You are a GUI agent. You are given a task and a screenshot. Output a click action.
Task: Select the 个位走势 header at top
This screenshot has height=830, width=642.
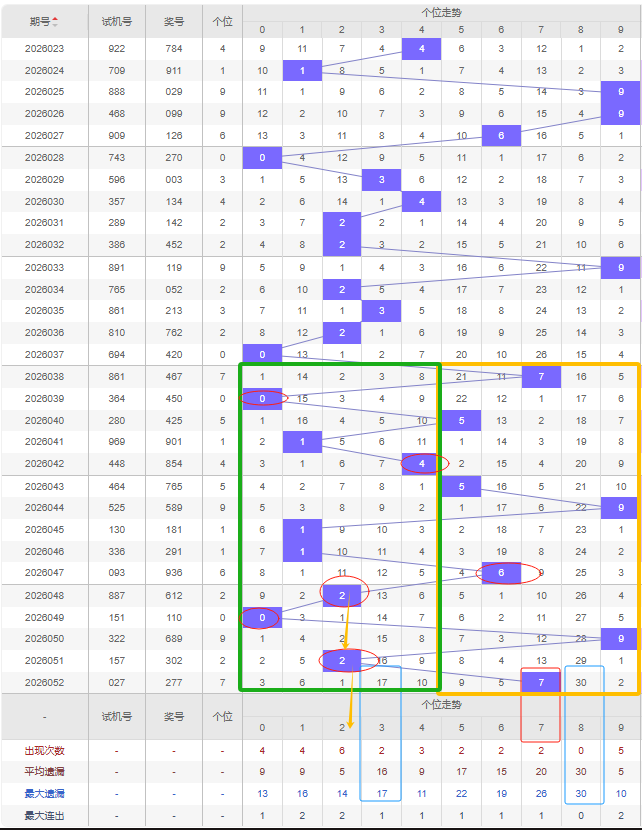(x=441, y=12)
